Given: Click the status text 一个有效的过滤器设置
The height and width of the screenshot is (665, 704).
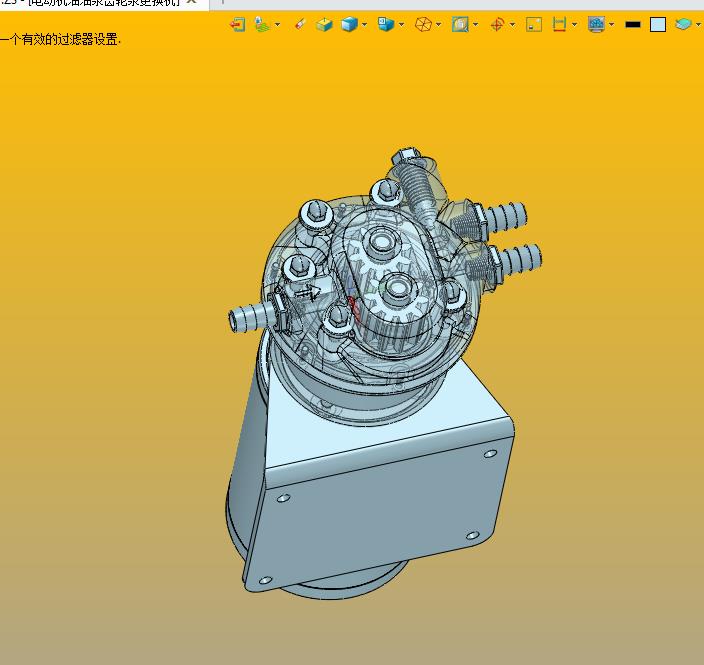Looking at the screenshot, I should coord(60,40).
